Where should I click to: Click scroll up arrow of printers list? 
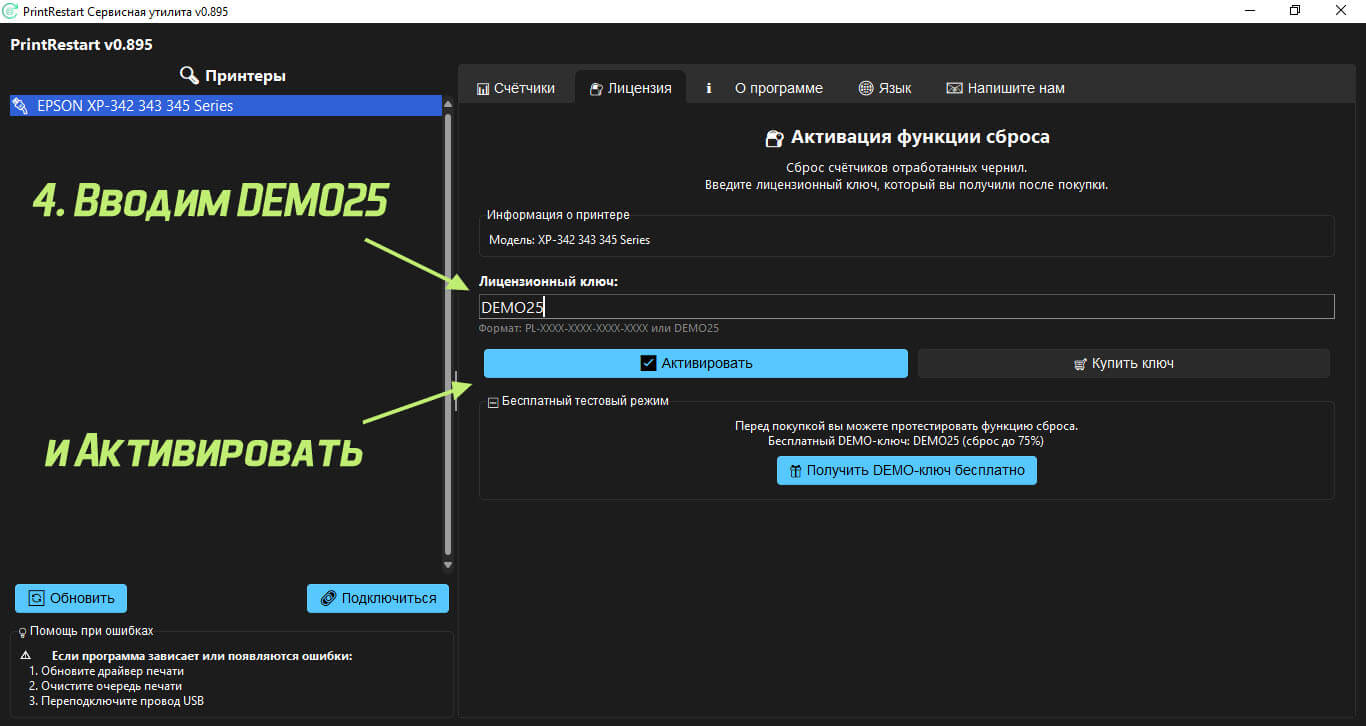(x=448, y=104)
